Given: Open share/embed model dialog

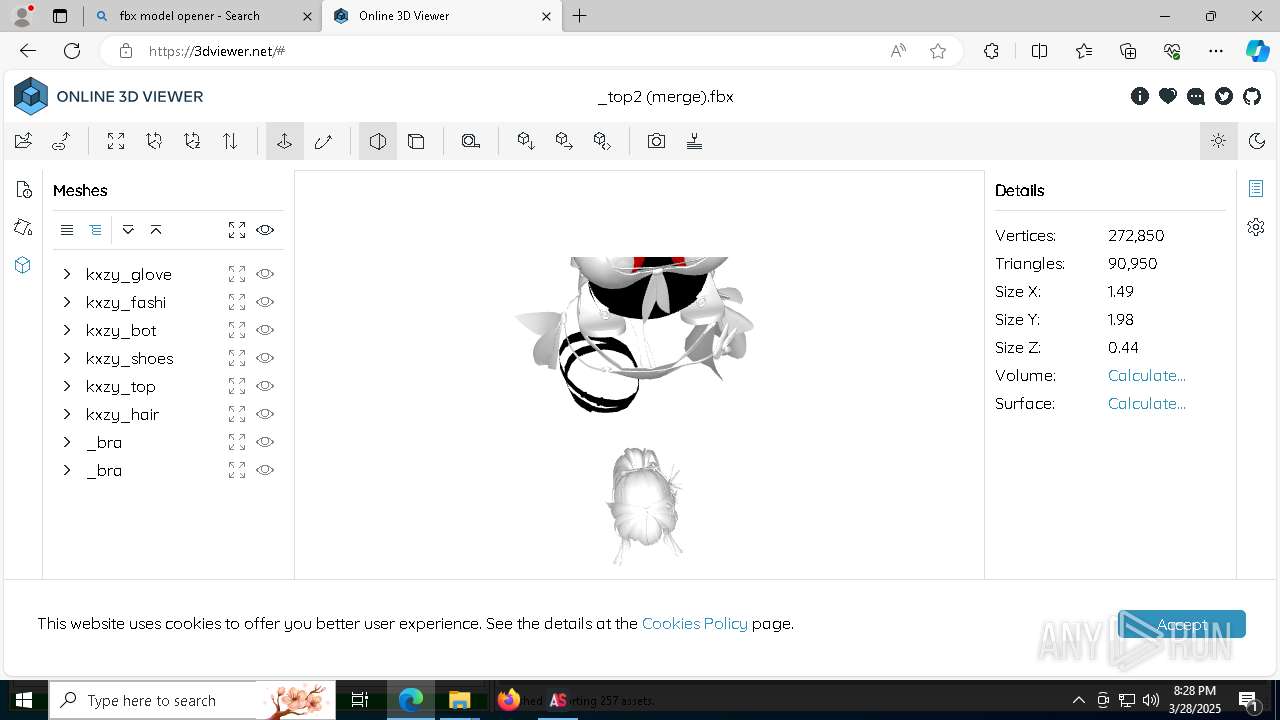Looking at the screenshot, I should 602,141.
